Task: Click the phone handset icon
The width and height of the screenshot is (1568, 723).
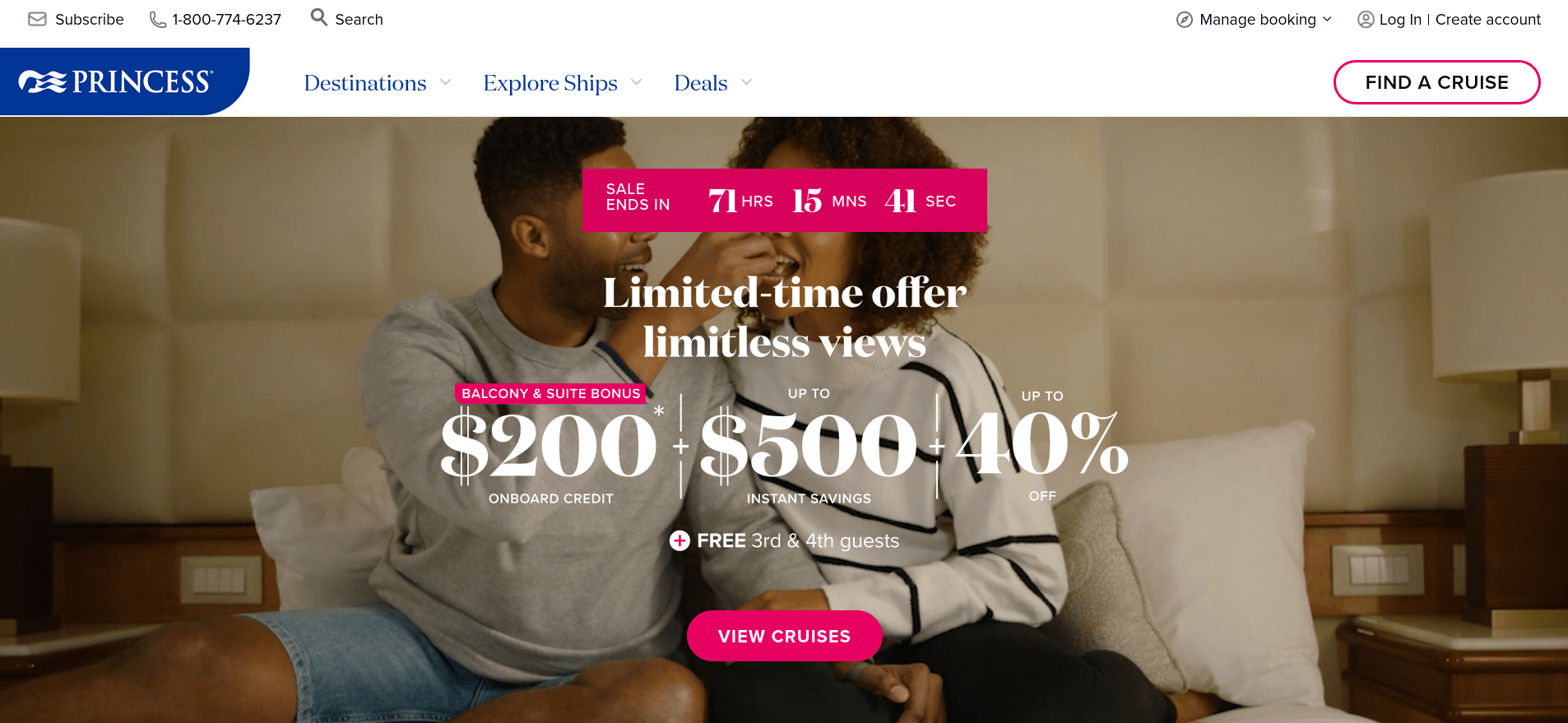Action: pyautogui.click(x=157, y=19)
